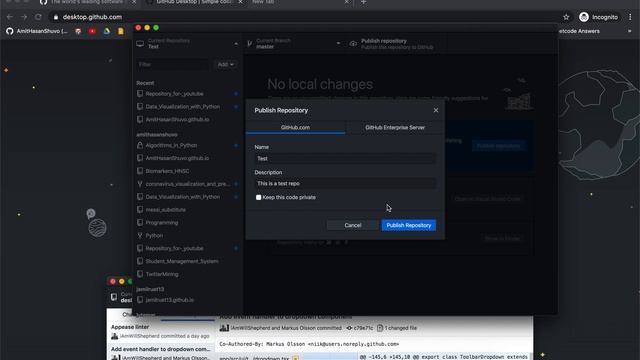Select Add event handler to dropdown commit
Viewport: 640px width, 360px height.
(160, 353)
